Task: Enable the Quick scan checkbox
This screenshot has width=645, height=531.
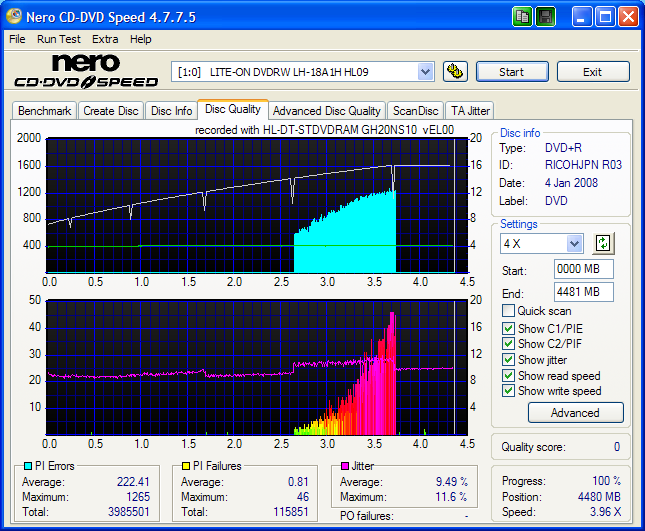Action: pyautogui.click(x=509, y=311)
